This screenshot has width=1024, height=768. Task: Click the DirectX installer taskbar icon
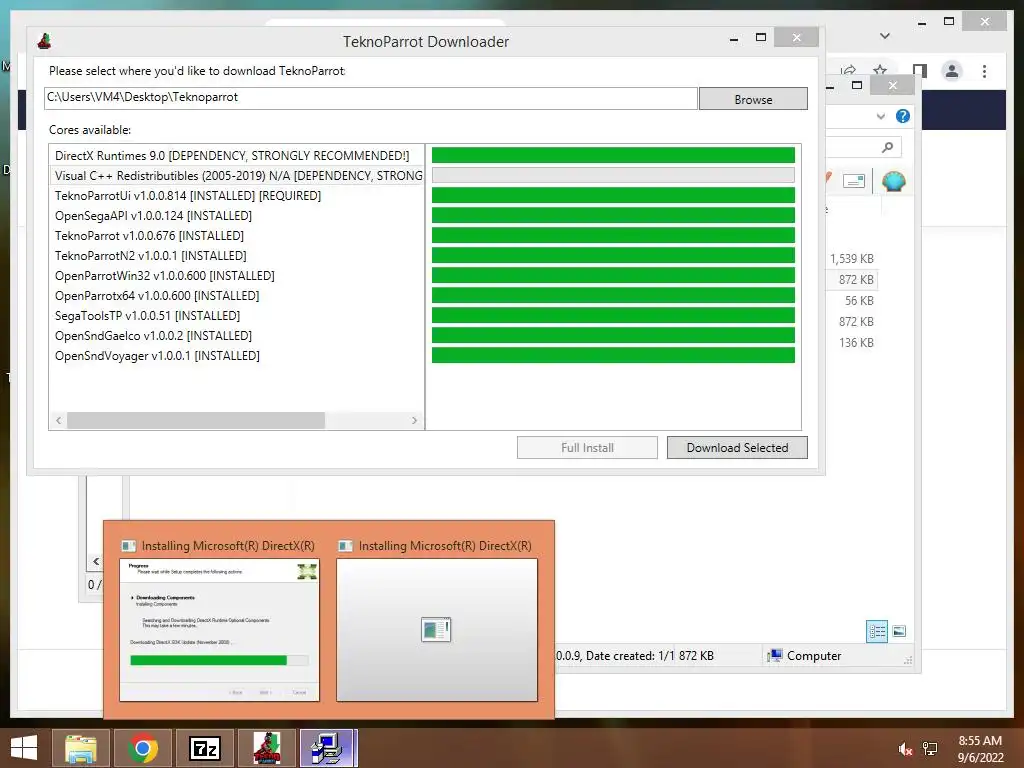tap(328, 748)
